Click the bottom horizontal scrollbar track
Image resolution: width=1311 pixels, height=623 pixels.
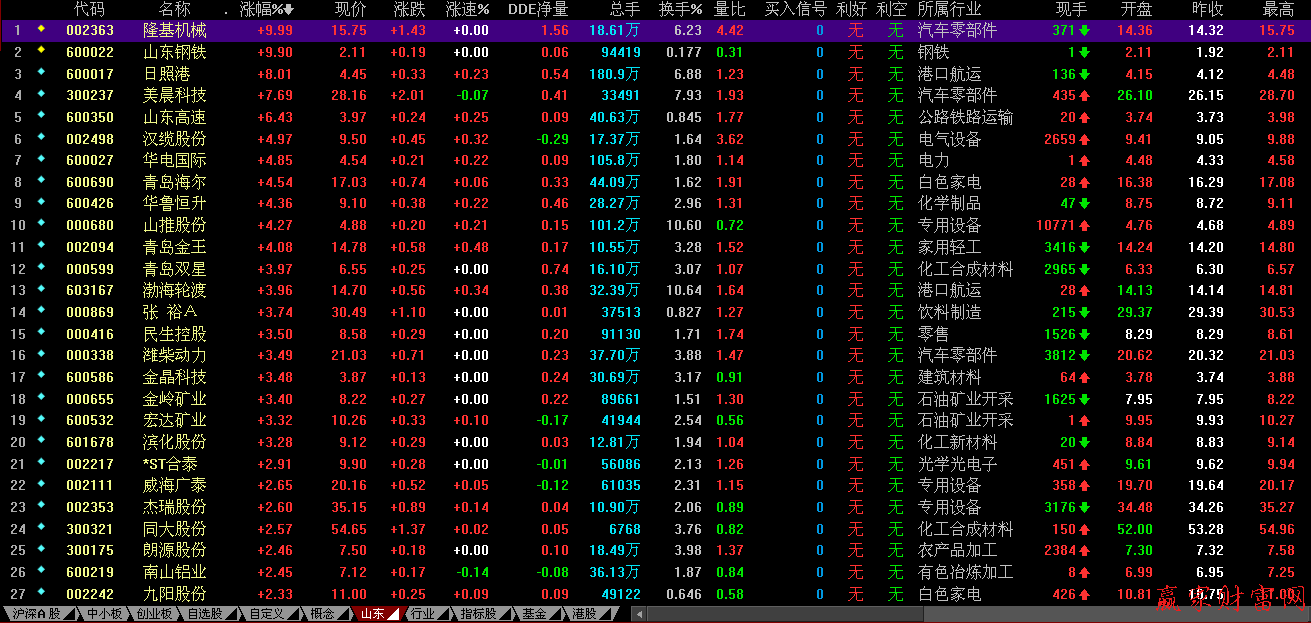900,614
